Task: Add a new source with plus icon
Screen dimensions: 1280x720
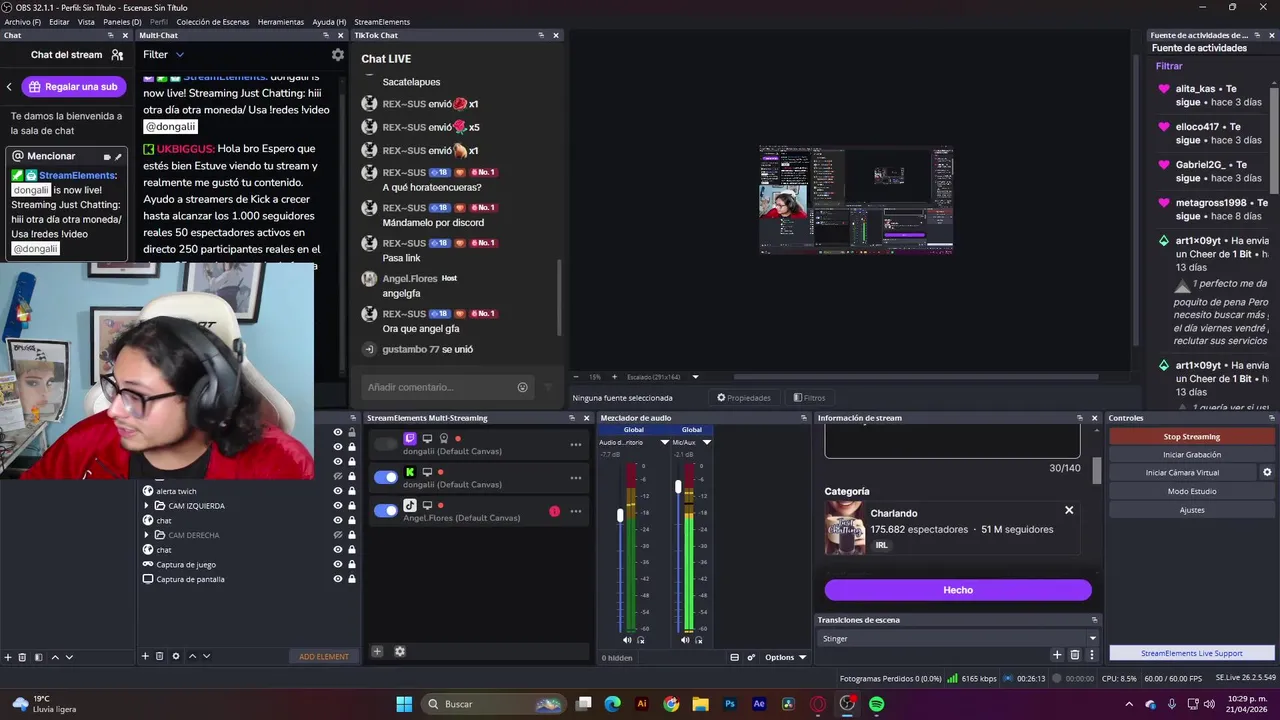Action: tap(145, 656)
